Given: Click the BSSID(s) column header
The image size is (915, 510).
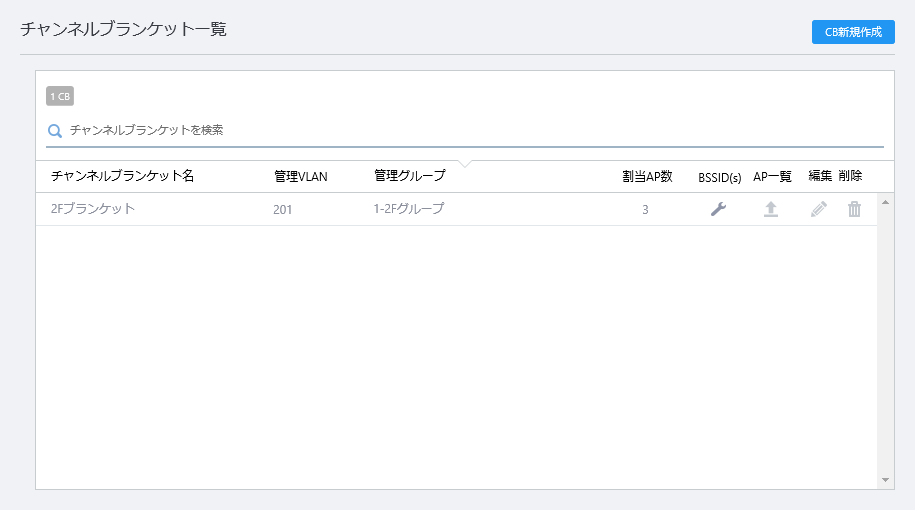Looking at the screenshot, I should coord(720,177).
